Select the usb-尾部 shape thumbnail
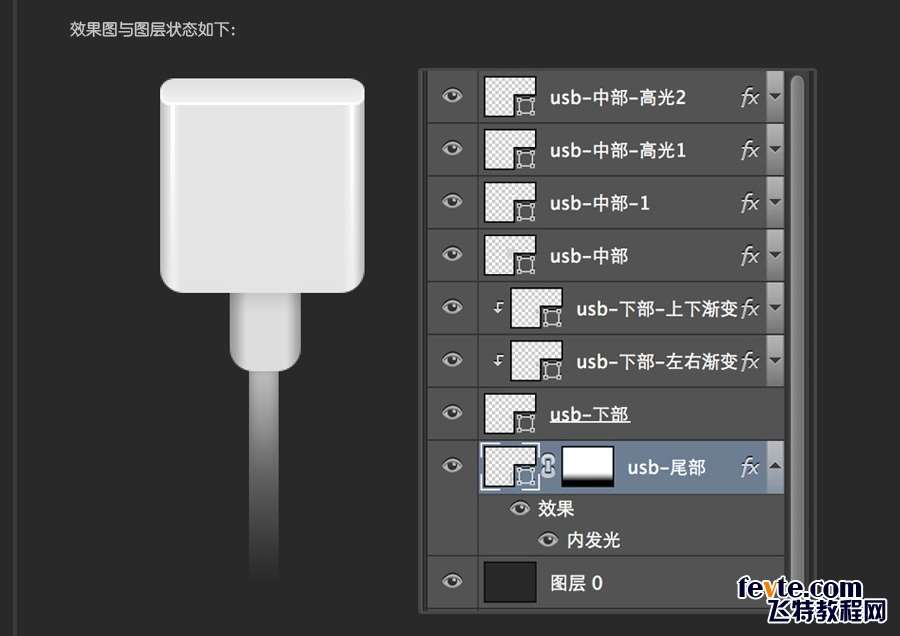 tap(510, 466)
